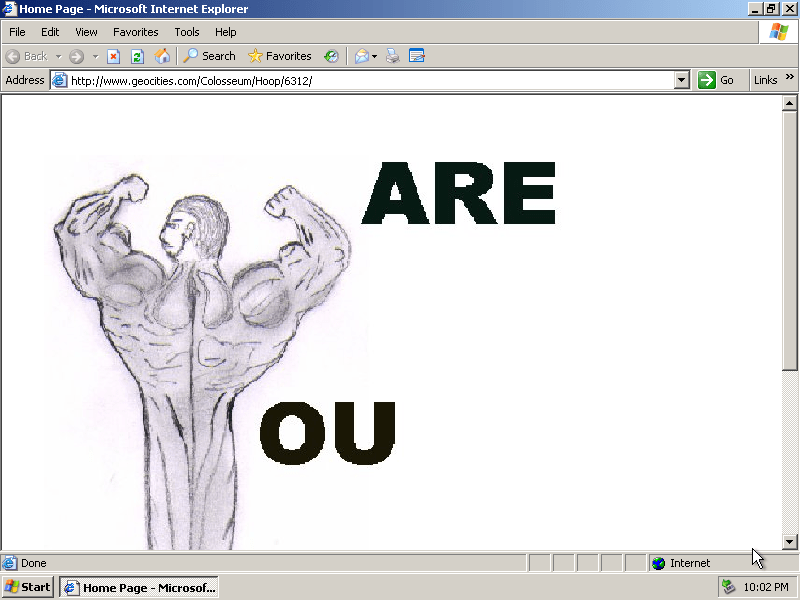Click the Edit page icon
This screenshot has width=800, height=600.
tap(417, 56)
